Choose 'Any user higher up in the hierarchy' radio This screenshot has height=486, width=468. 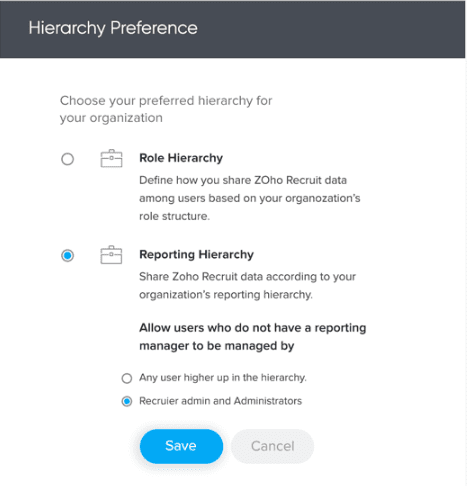(127, 378)
